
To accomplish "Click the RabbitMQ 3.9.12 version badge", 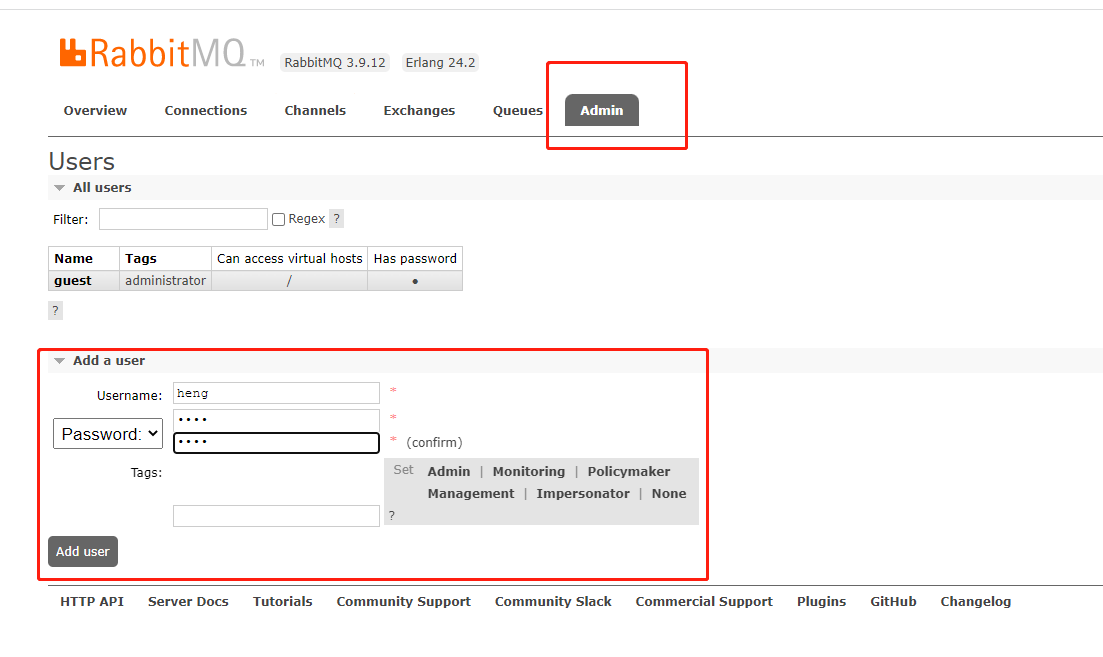I will (x=335, y=63).
